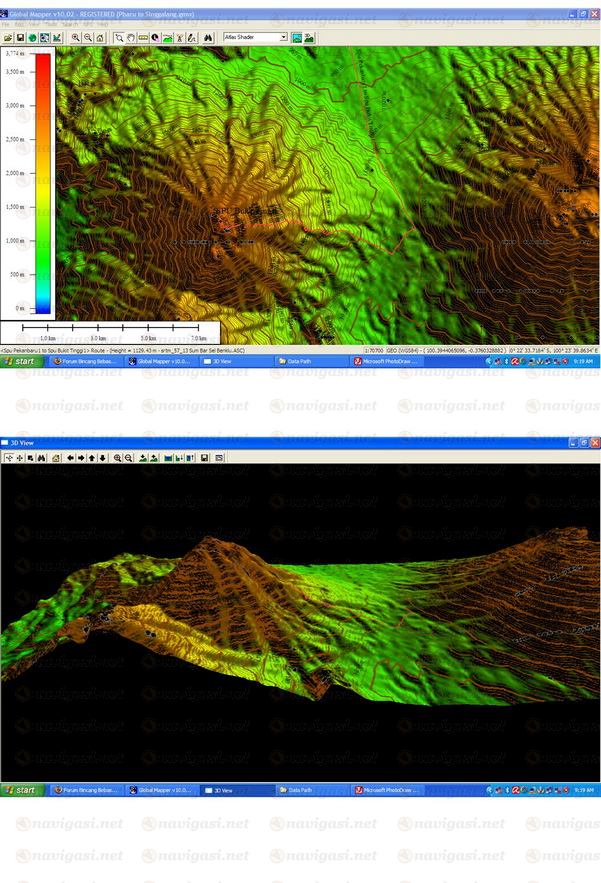Image resolution: width=601 pixels, height=883 pixels.
Task: Click the up arrow in 3D View toolbar
Action: click(x=92, y=458)
